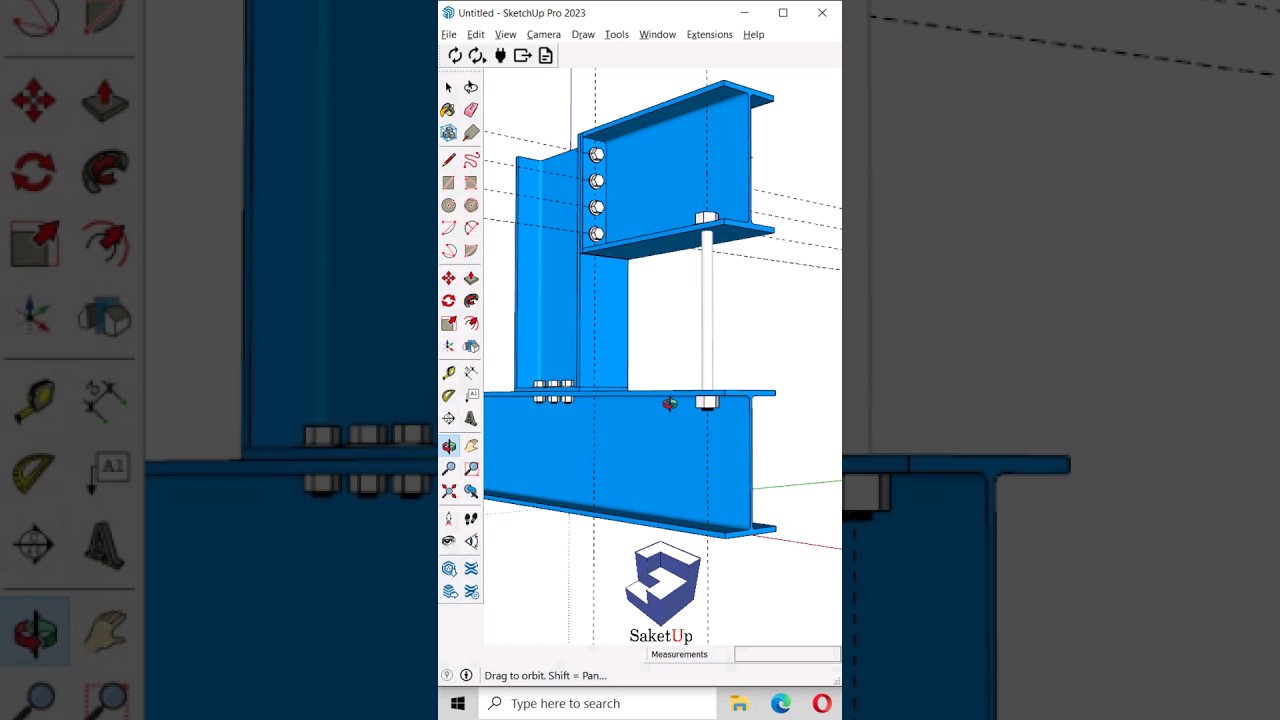
Task: Click the first reload arrows icon
Action: tap(455, 56)
